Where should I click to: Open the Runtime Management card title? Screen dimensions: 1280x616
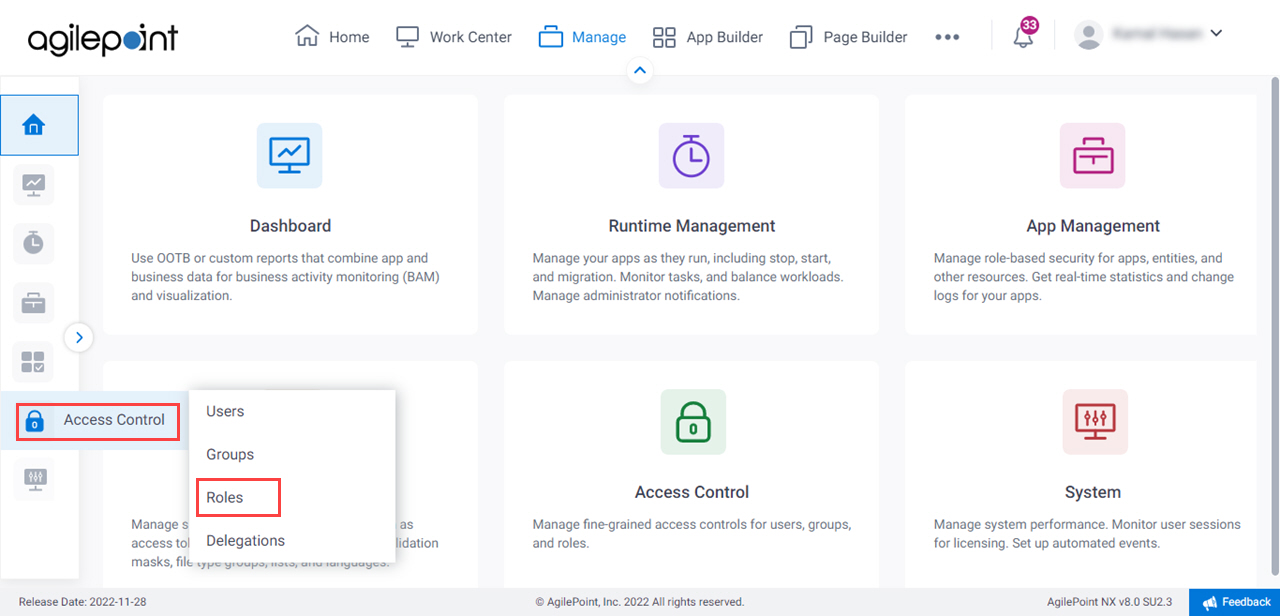point(692,226)
